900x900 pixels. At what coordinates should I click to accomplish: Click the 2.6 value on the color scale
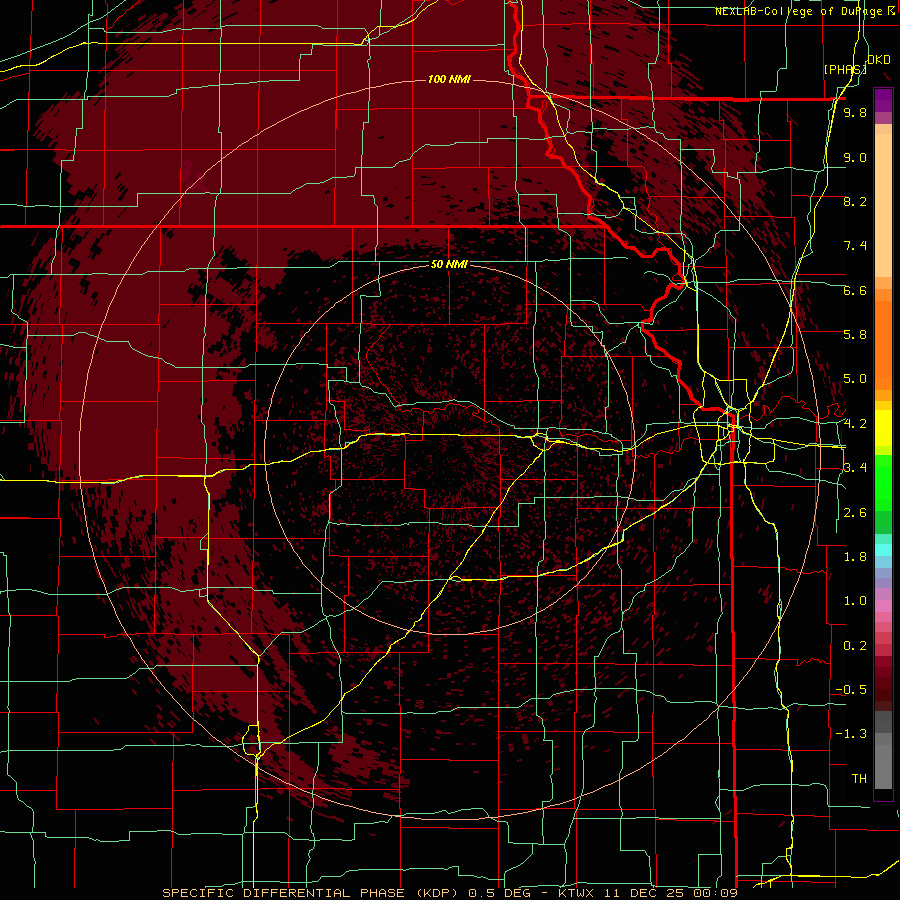click(x=855, y=513)
